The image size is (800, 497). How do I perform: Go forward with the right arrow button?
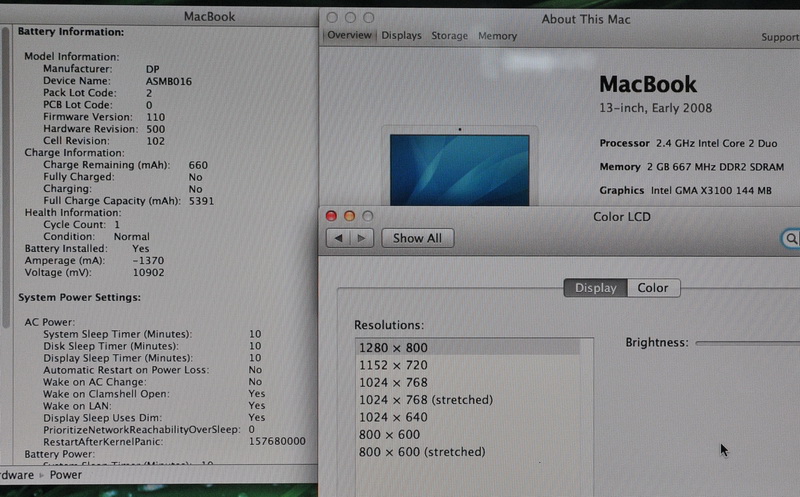pos(362,238)
